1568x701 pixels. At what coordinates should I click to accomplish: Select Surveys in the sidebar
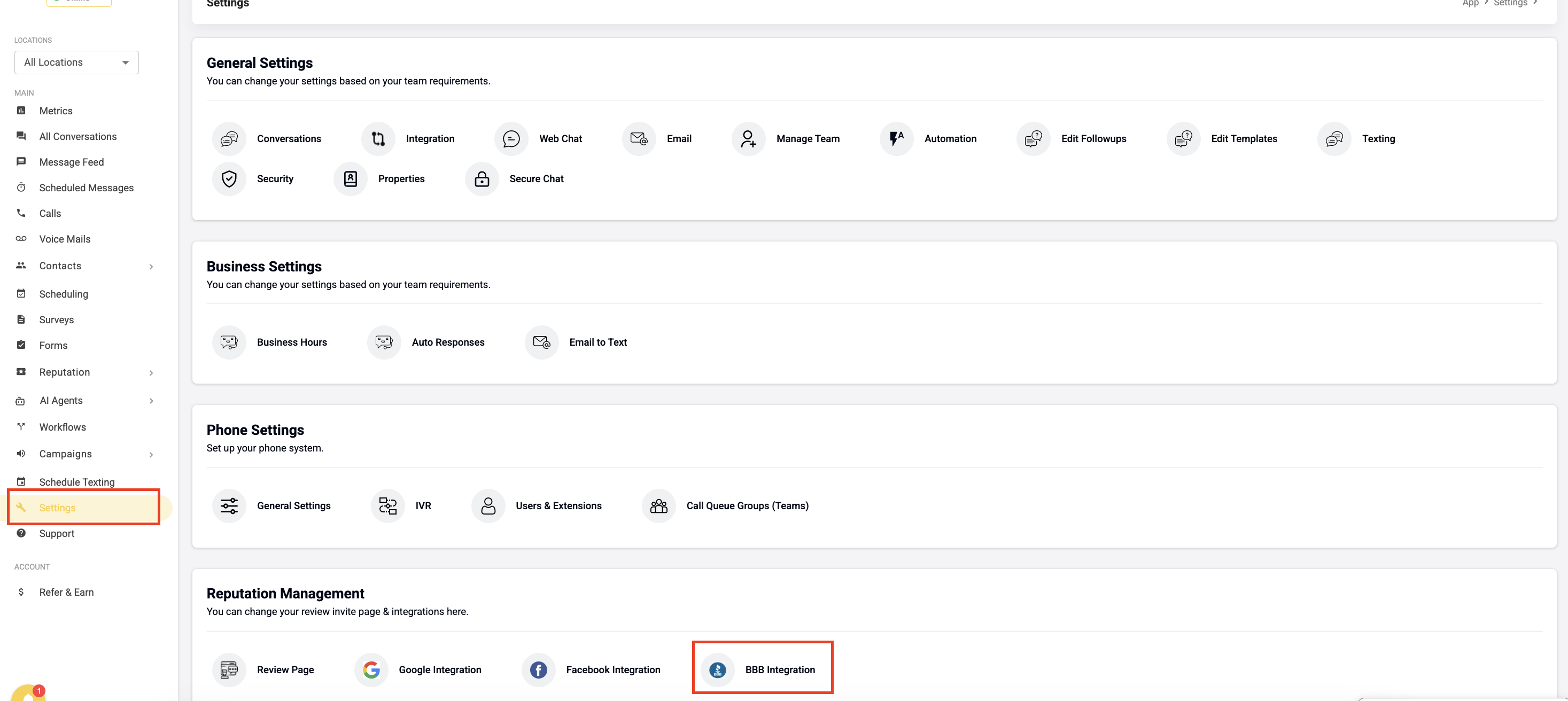pyautogui.click(x=56, y=320)
